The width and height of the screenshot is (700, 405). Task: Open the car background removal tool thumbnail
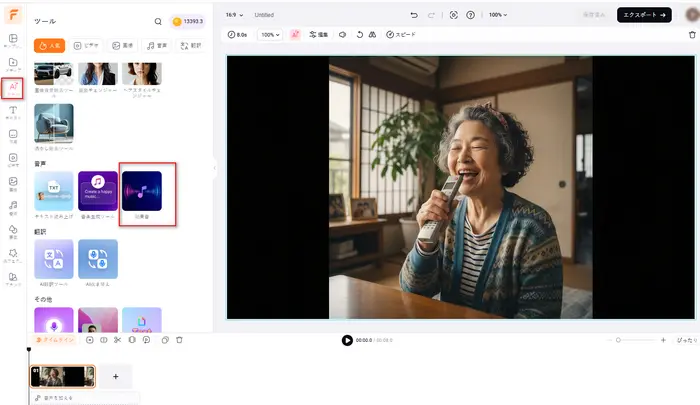tap(54, 74)
